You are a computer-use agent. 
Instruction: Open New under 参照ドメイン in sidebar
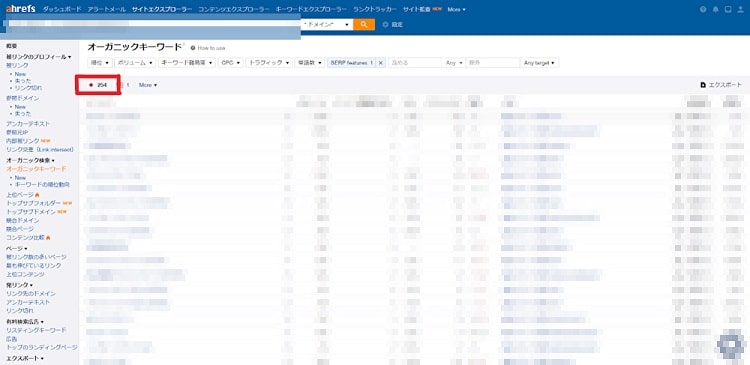coord(20,107)
